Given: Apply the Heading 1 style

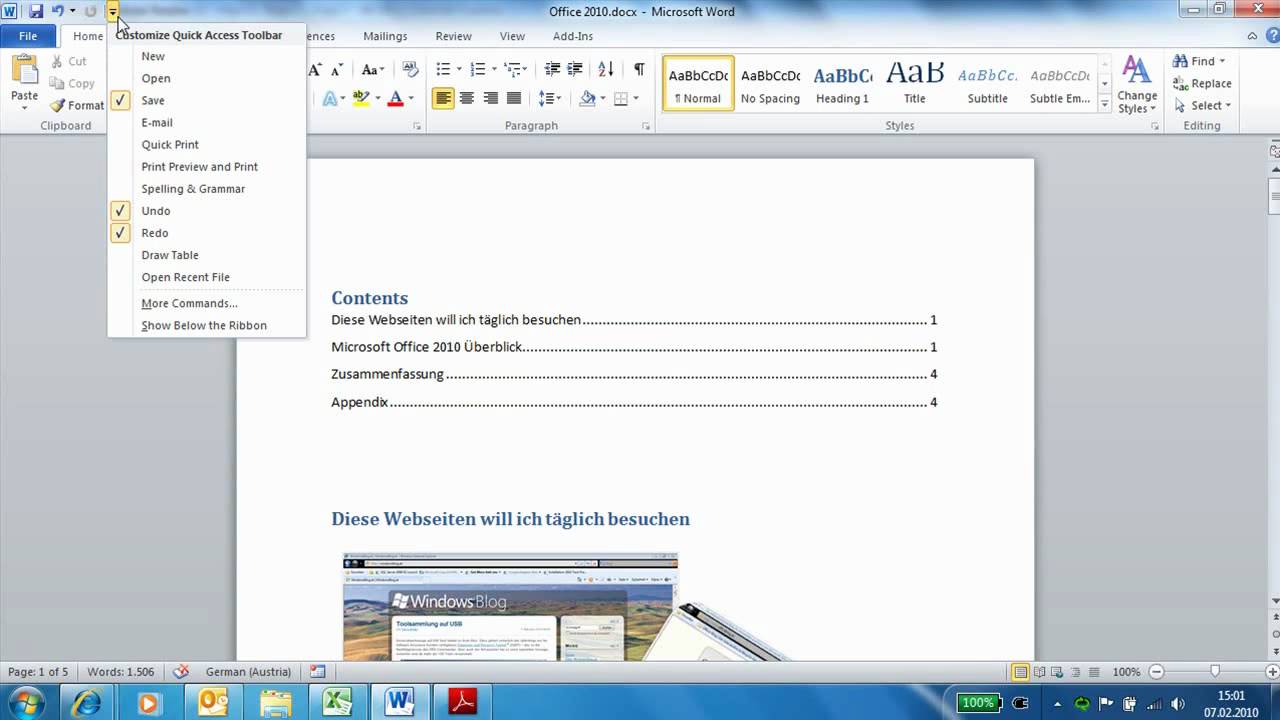Looking at the screenshot, I should 842,83.
